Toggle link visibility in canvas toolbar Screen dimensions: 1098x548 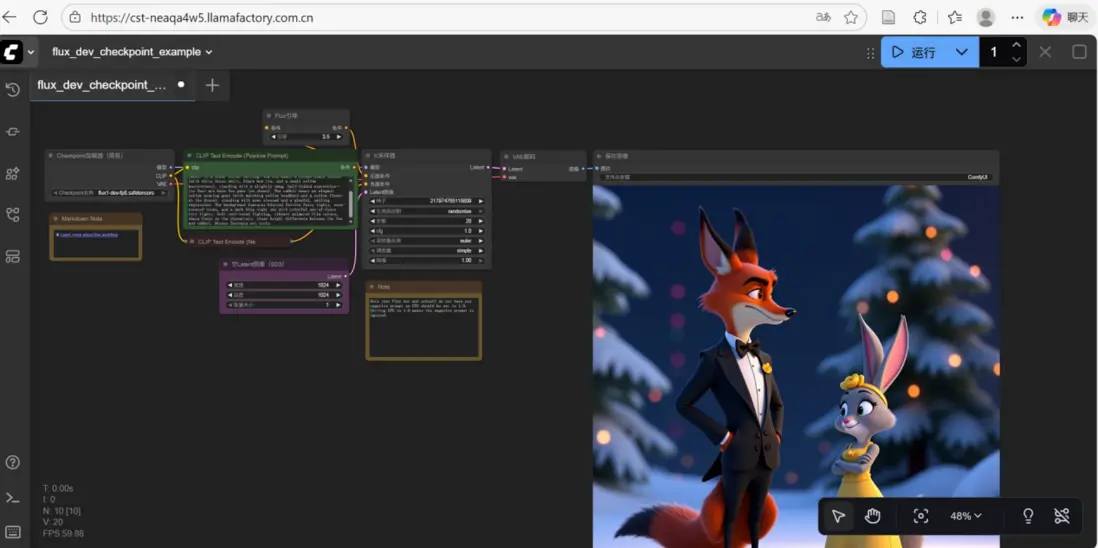1062,516
